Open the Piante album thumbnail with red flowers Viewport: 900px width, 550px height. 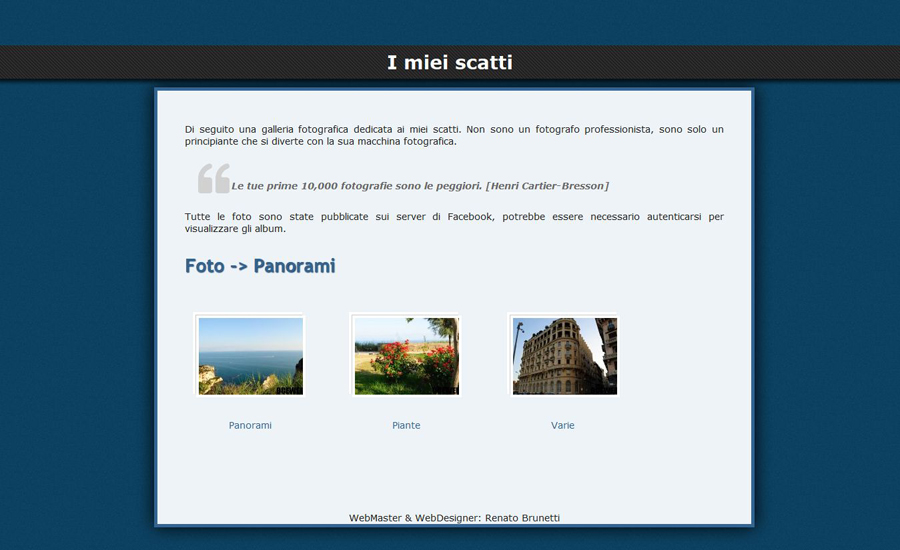point(406,356)
